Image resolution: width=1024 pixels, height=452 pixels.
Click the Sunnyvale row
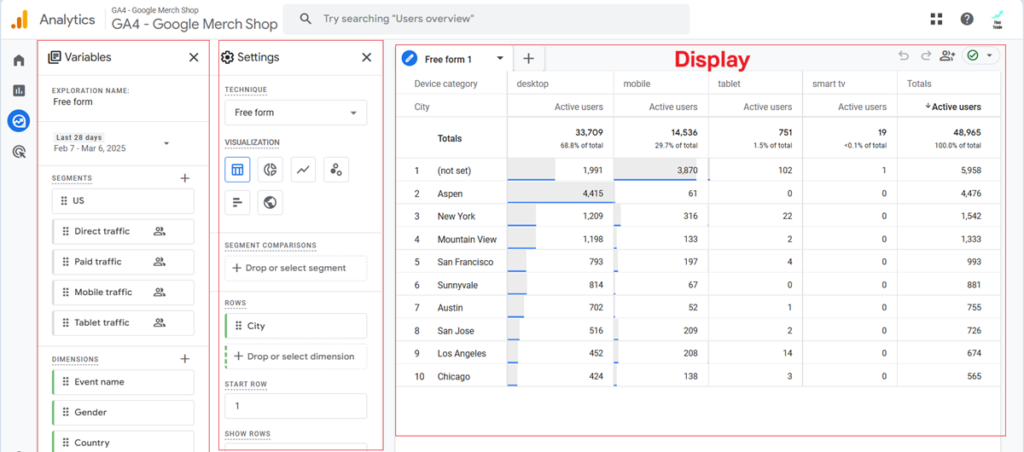click(697, 285)
